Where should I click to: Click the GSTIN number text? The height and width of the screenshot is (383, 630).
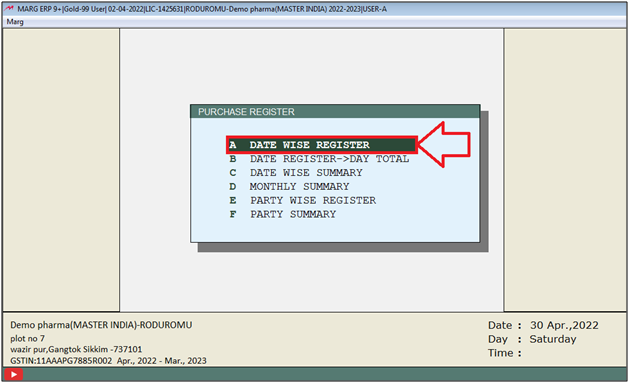61,360
